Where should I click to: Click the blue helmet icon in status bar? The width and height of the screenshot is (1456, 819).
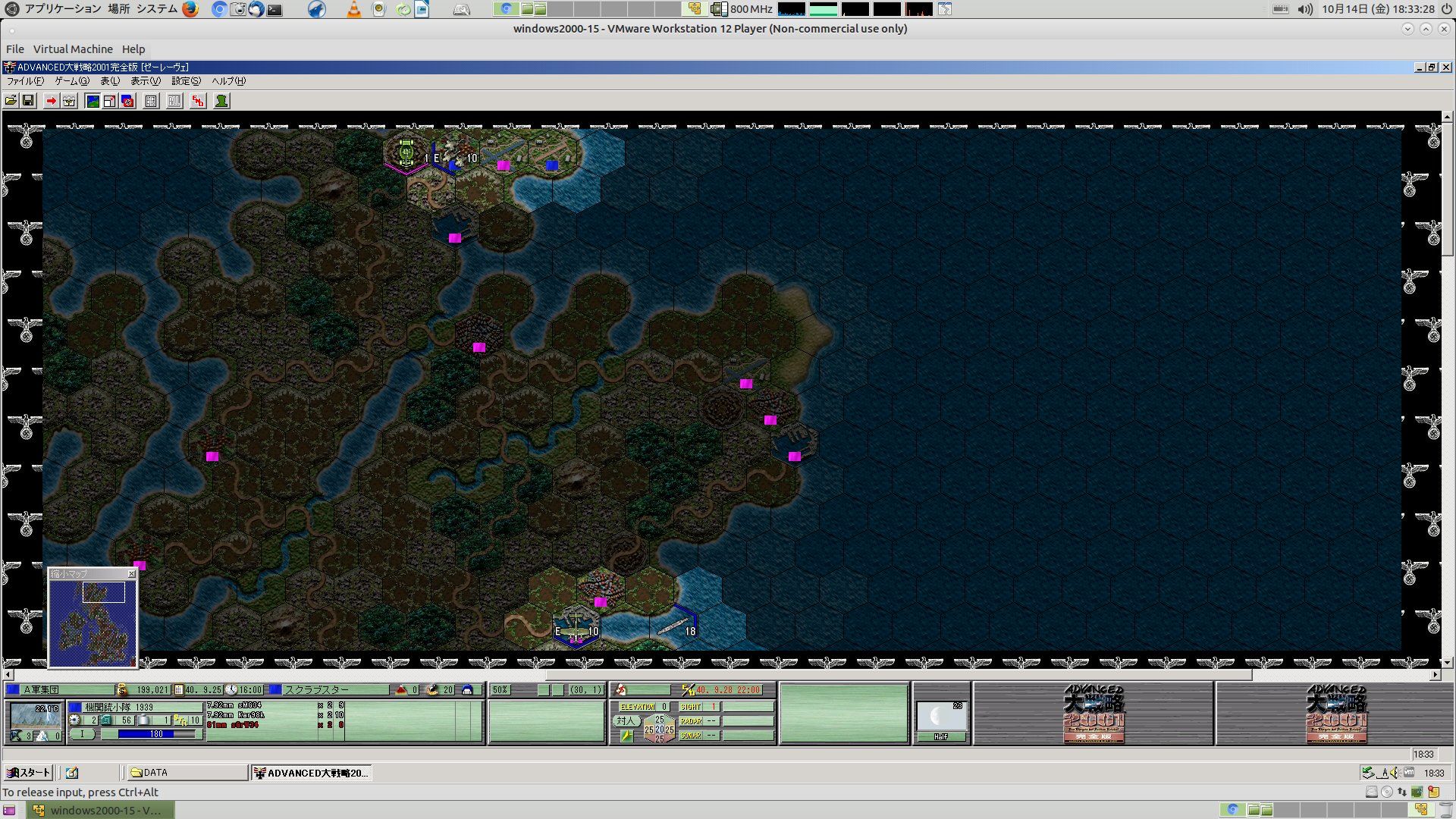point(467,690)
